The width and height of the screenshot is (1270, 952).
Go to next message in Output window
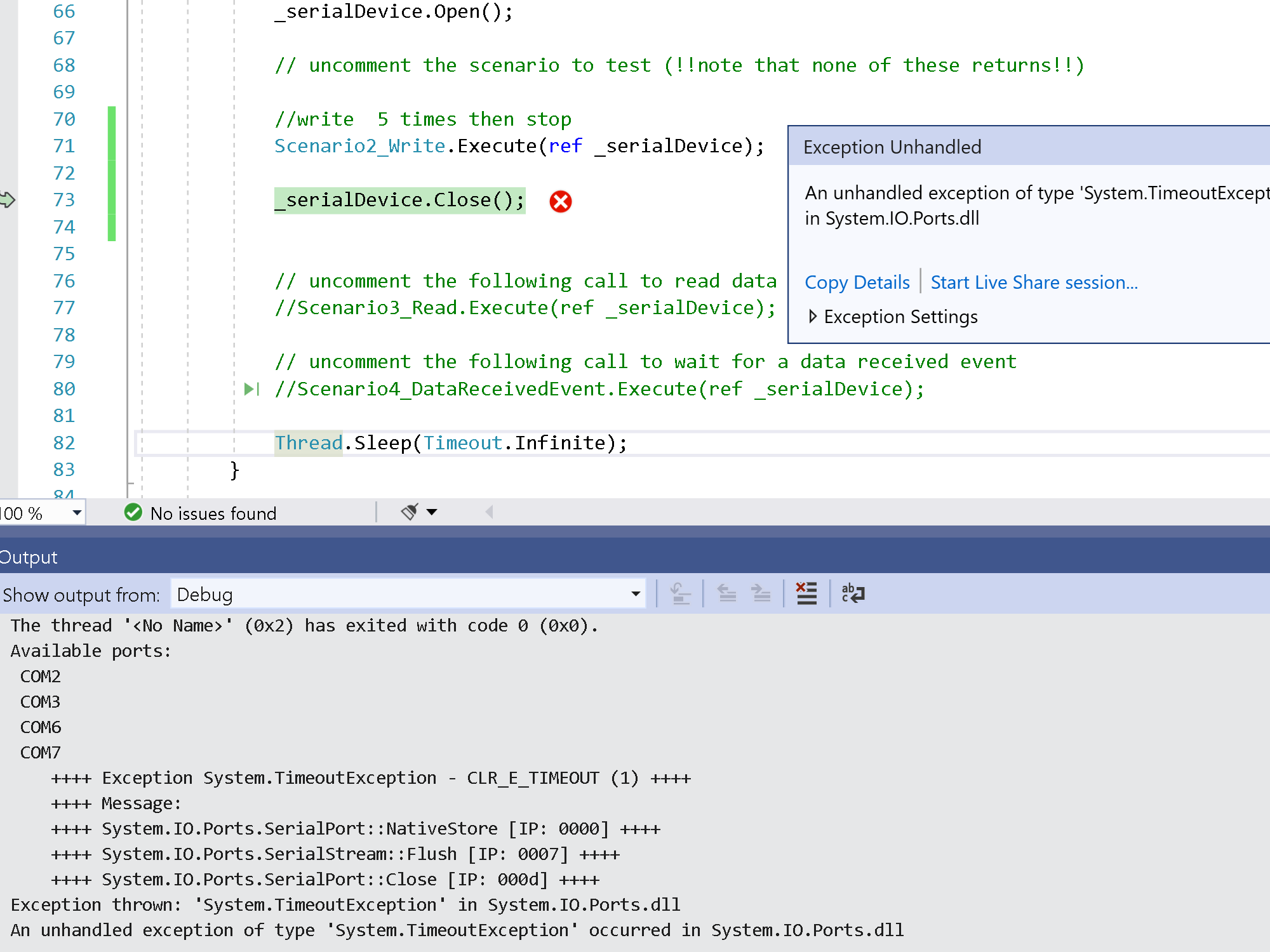[x=760, y=593]
